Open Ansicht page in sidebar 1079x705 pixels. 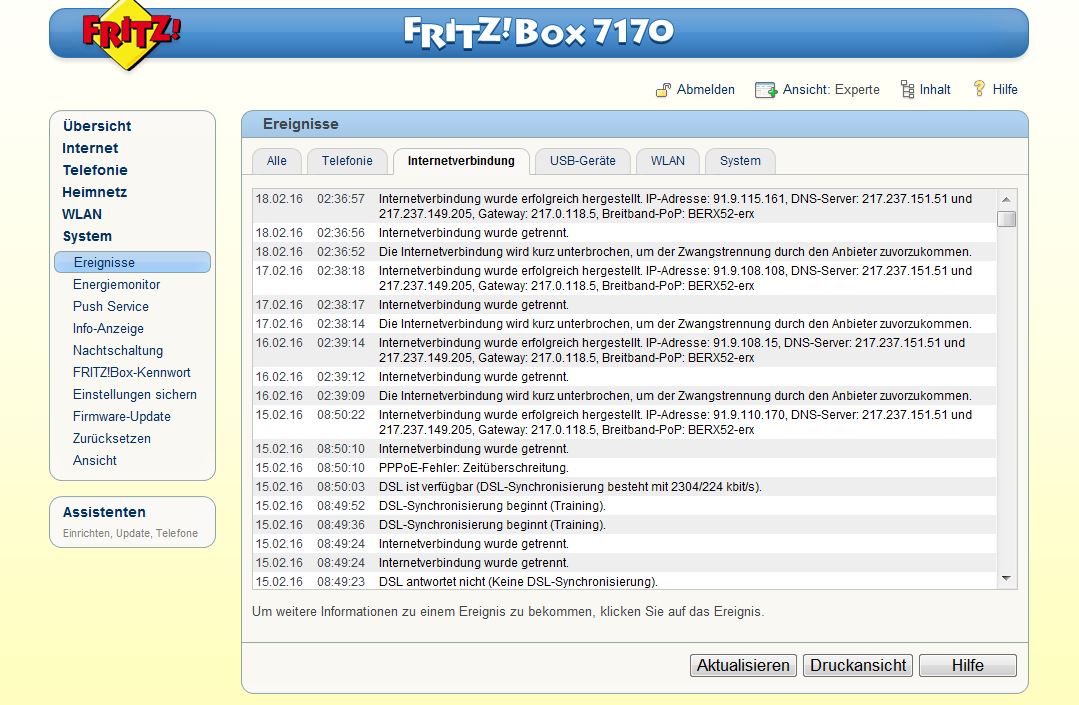click(x=95, y=460)
